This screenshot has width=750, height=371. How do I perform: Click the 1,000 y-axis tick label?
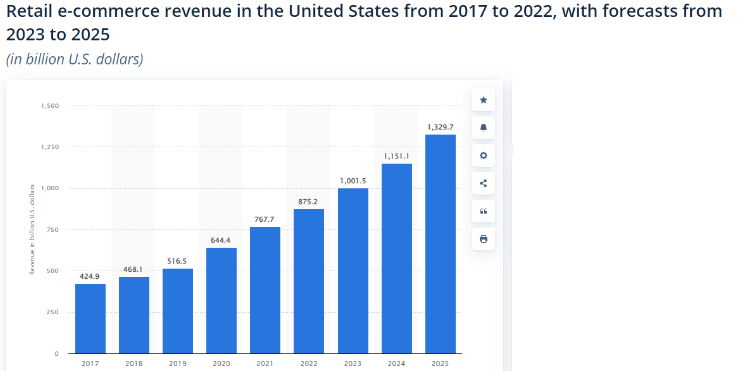(51, 188)
